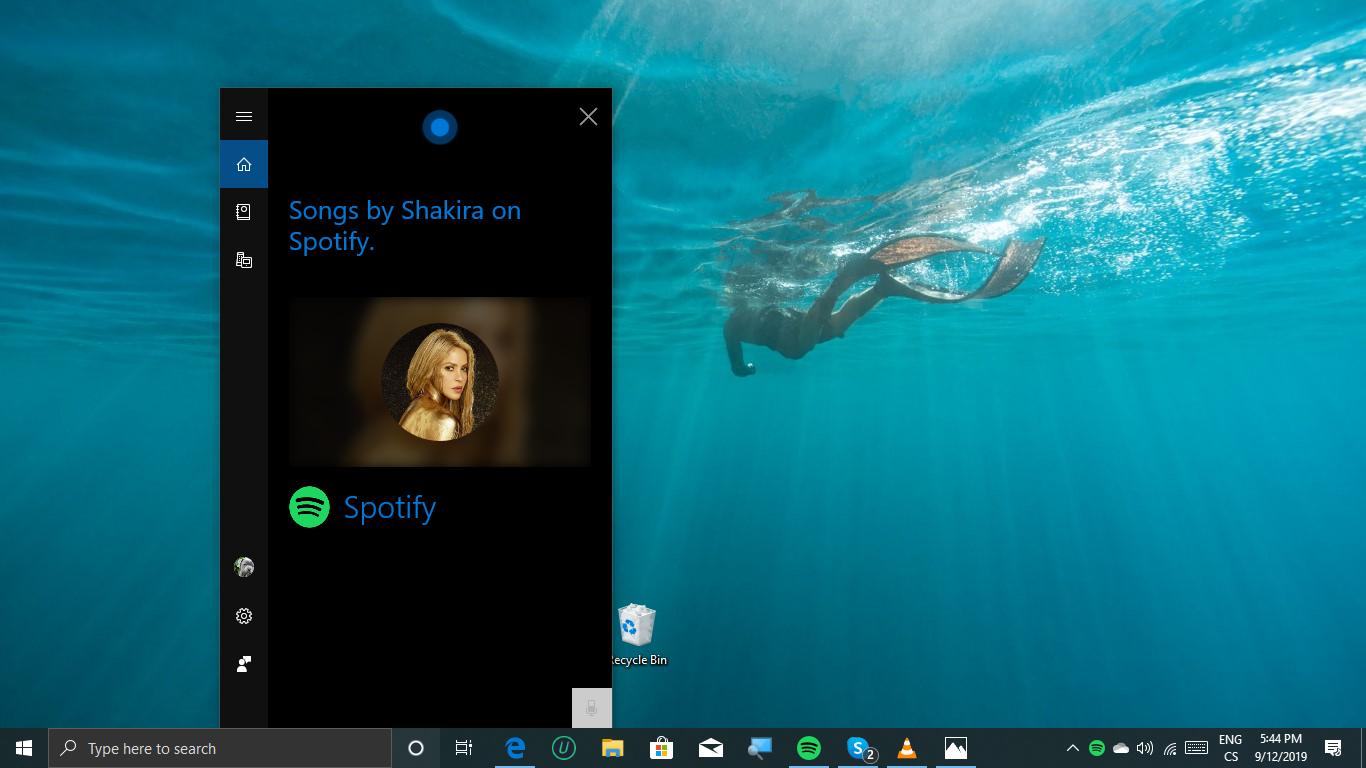Open the Photos app on the taskbar
The width and height of the screenshot is (1366, 768).
point(956,748)
